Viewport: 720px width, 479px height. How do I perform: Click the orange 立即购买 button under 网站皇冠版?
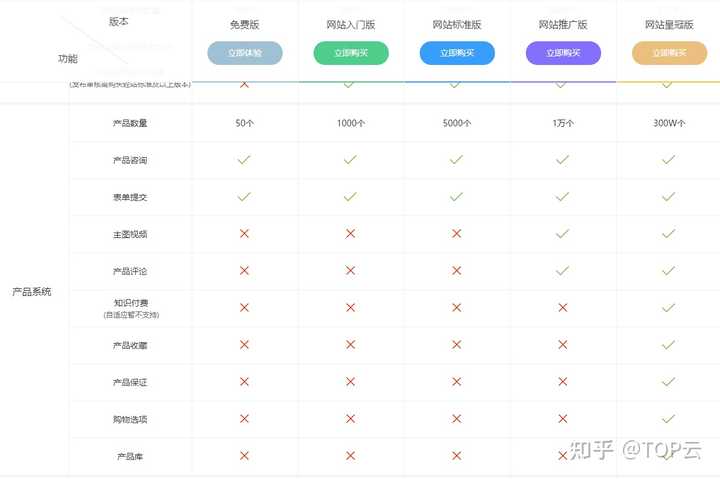(669, 53)
